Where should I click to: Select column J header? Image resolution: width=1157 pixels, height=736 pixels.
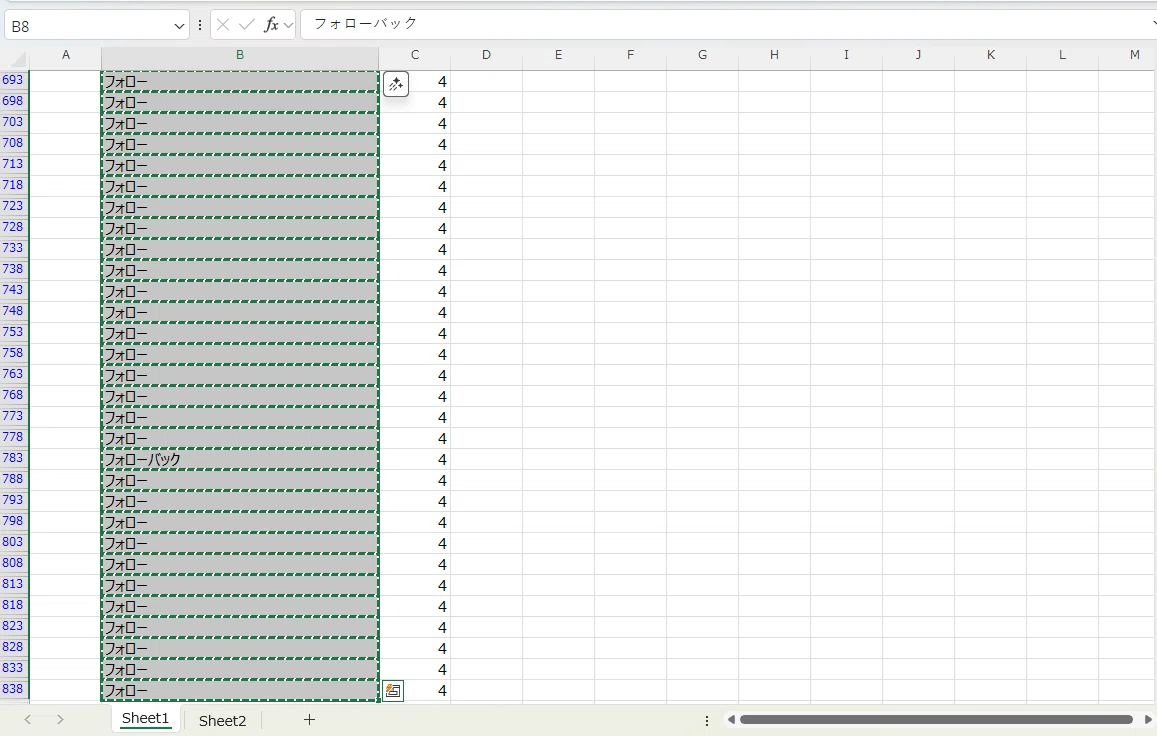pos(918,55)
